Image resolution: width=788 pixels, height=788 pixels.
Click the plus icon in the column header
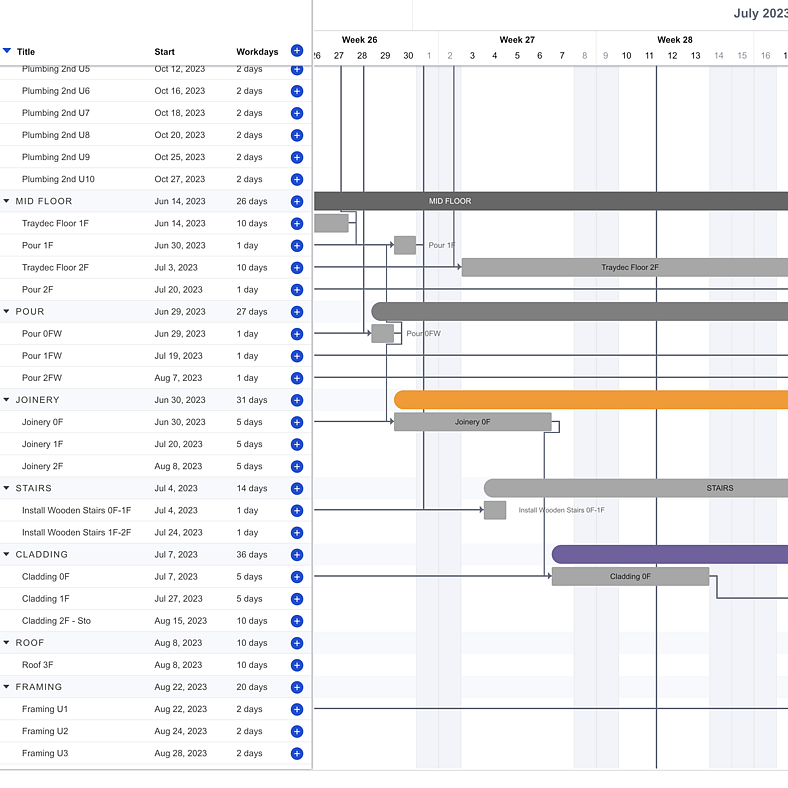click(297, 51)
